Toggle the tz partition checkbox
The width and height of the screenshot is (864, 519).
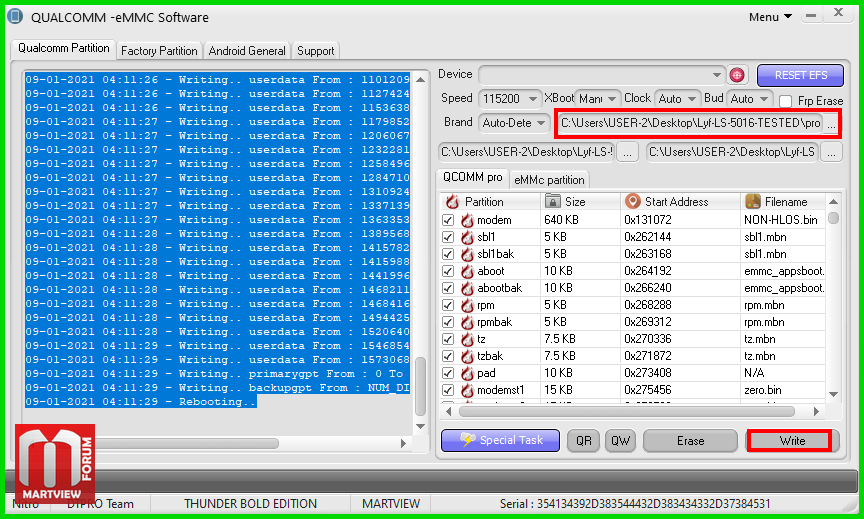click(x=448, y=339)
